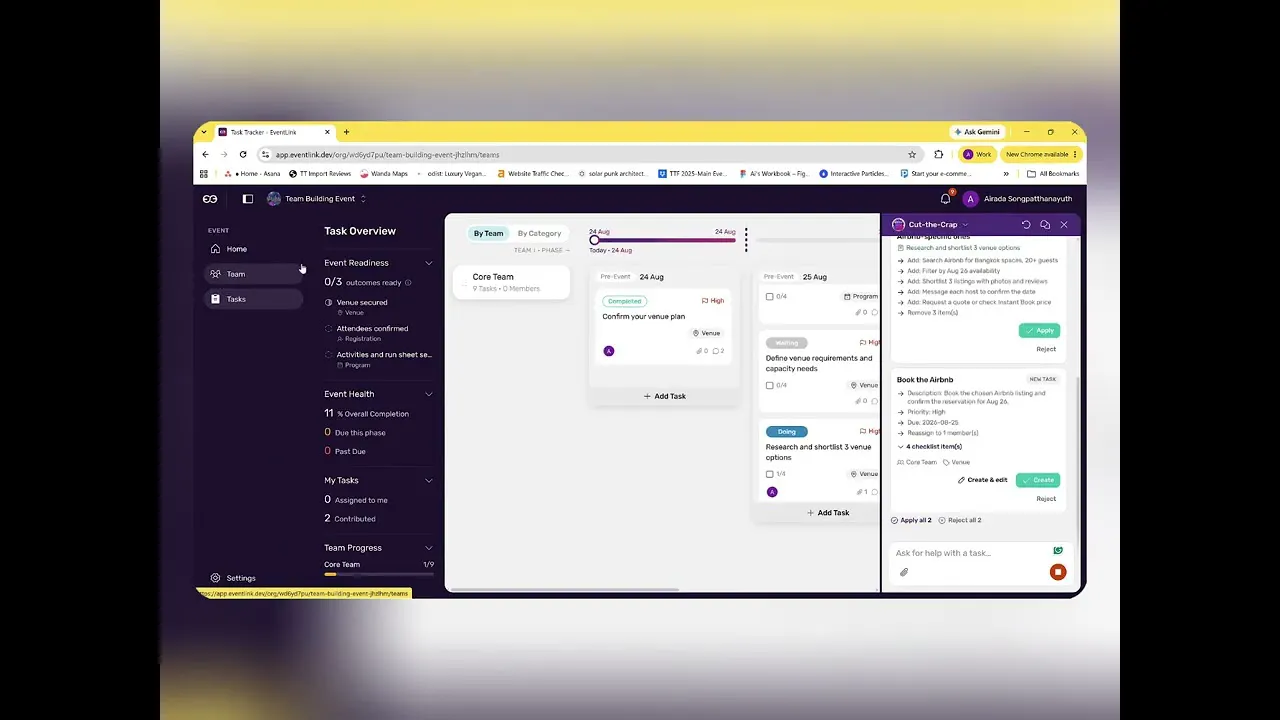Click the Grammarly icon in chat input

pyautogui.click(x=1058, y=551)
